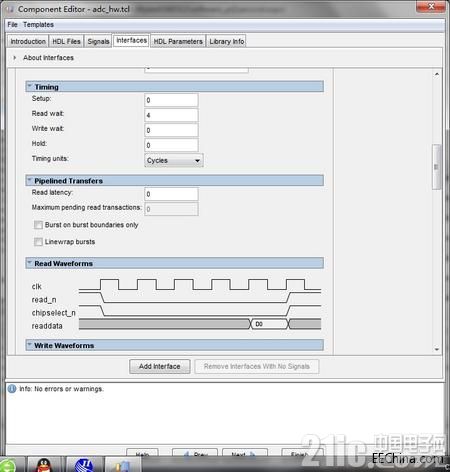
Task: Click the info icon in the message panel
Action: click(x=12, y=389)
